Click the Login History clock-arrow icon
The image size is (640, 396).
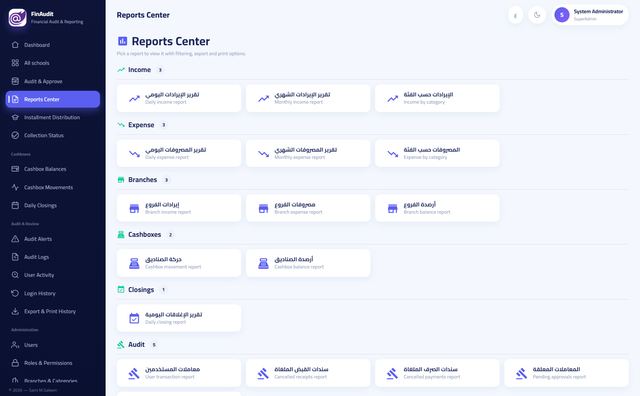pos(15,293)
